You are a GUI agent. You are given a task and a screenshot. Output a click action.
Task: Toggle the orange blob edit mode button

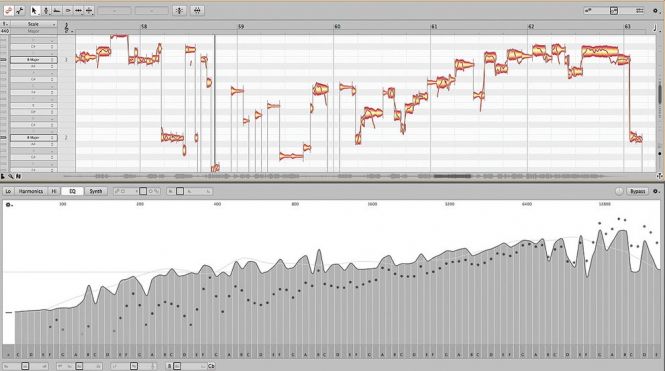pos(8,11)
